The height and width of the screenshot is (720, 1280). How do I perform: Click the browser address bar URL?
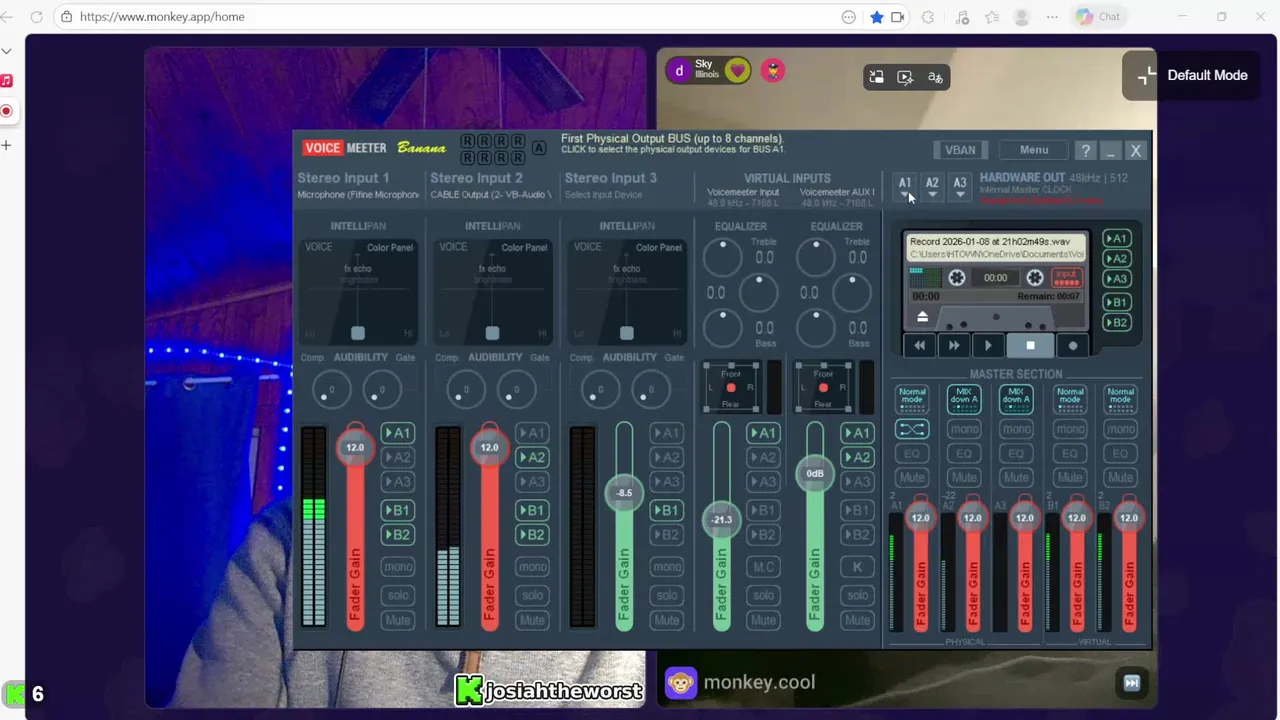(162, 17)
